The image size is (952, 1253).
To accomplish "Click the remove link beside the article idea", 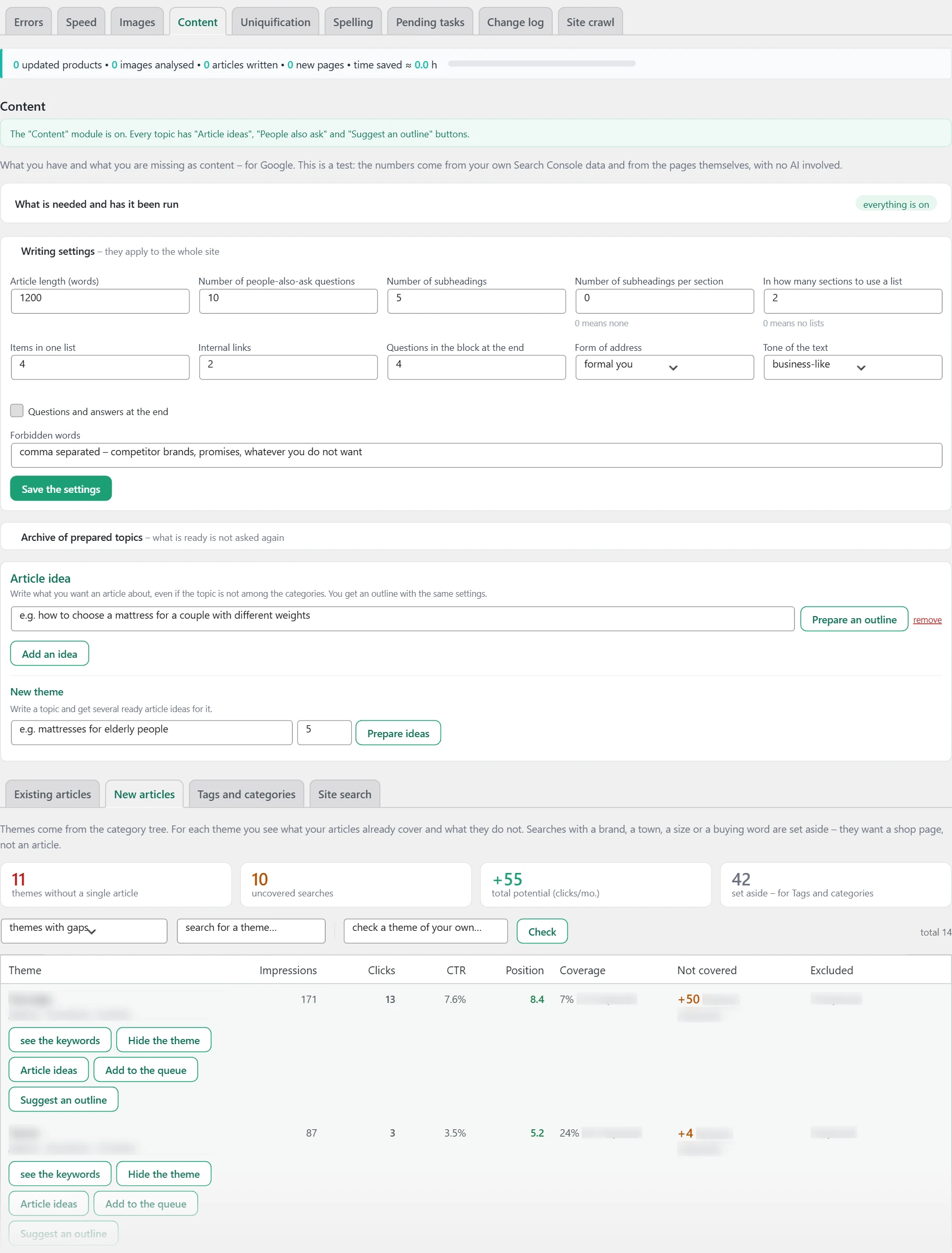I will click(926, 619).
